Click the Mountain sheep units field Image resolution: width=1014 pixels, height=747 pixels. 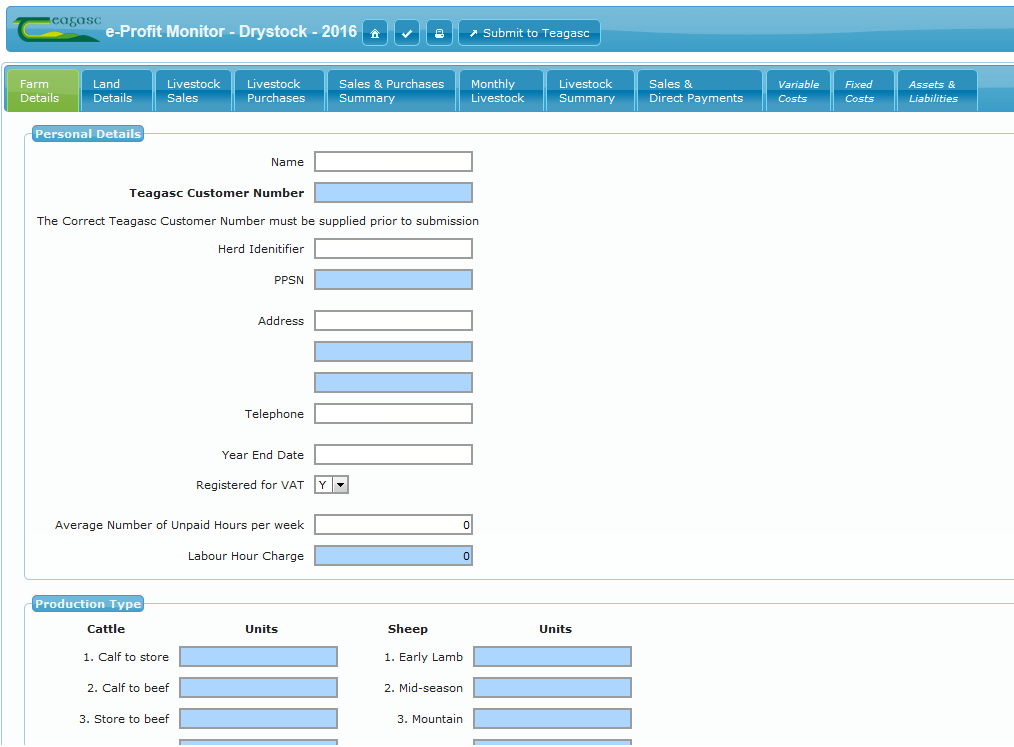tap(552, 719)
